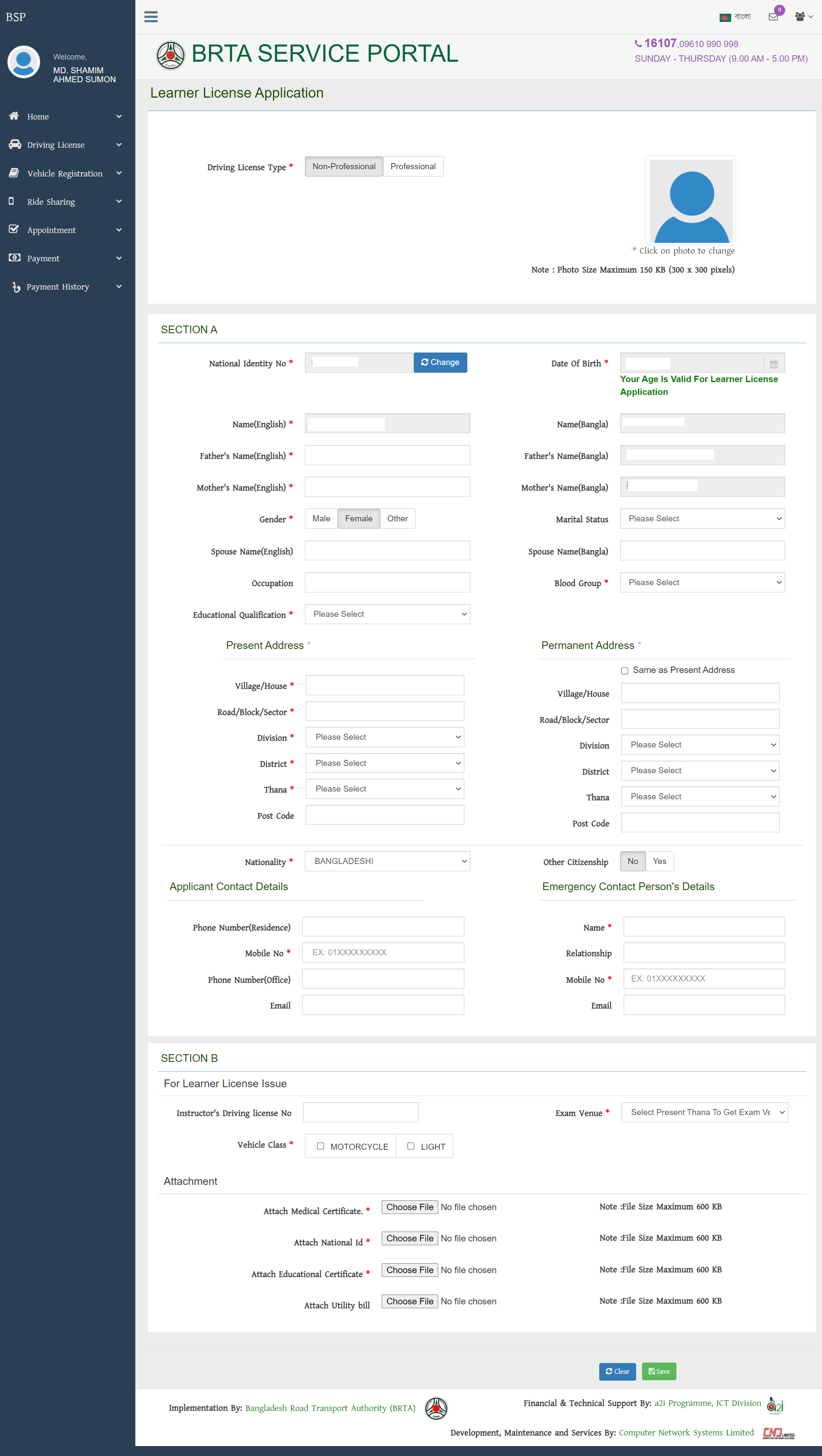Click the Ride Sharing phone icon
822x1456 pixels.
point(11,201)
